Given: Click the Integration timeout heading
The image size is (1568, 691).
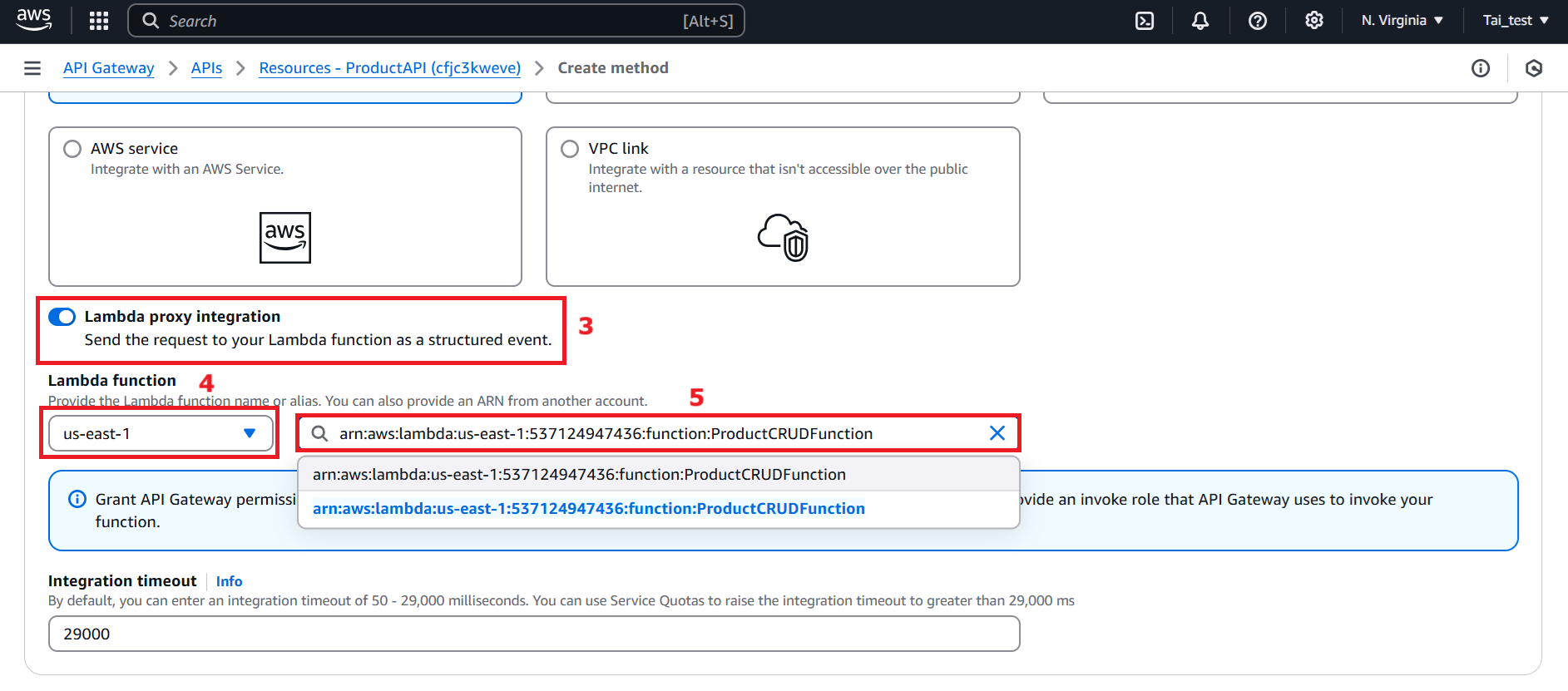Looking at the screenshot, I should pos(122,581).
